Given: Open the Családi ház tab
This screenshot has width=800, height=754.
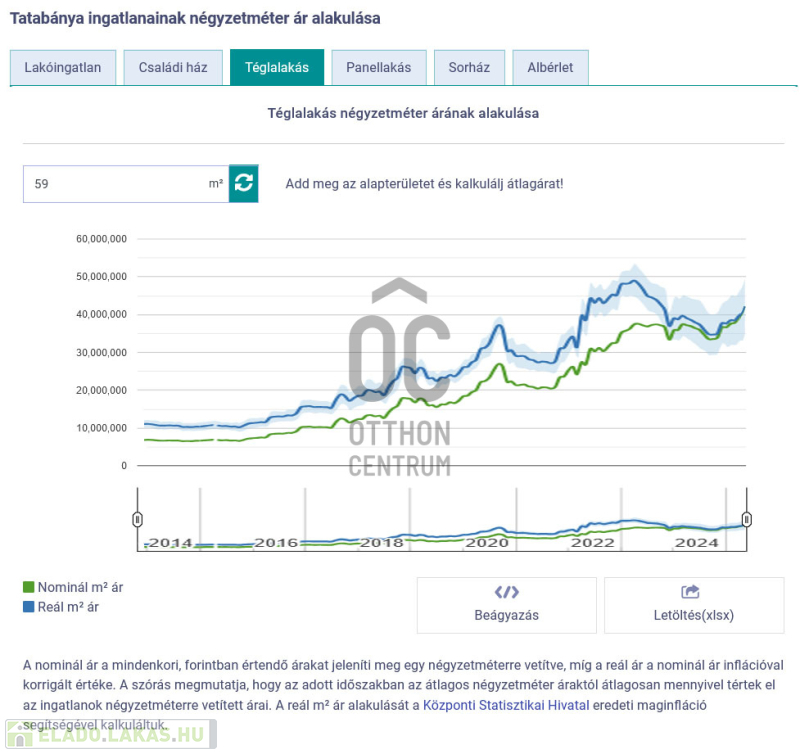Looking at the screenshot, I should point(173,68).
